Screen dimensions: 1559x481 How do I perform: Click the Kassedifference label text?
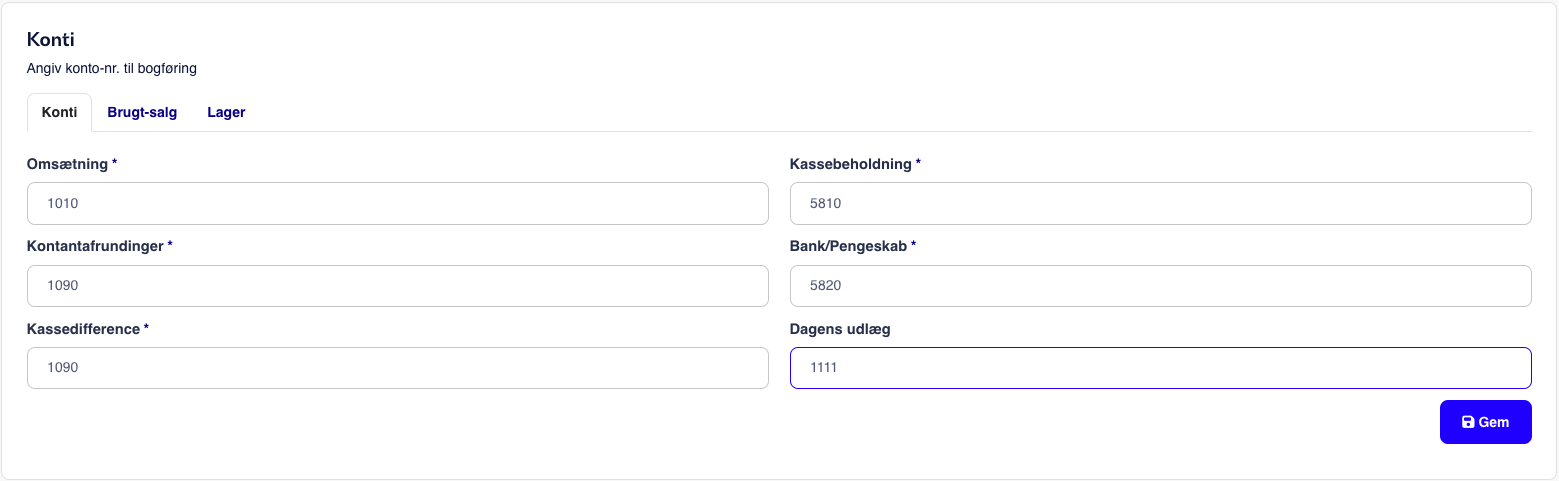(83, 328)
